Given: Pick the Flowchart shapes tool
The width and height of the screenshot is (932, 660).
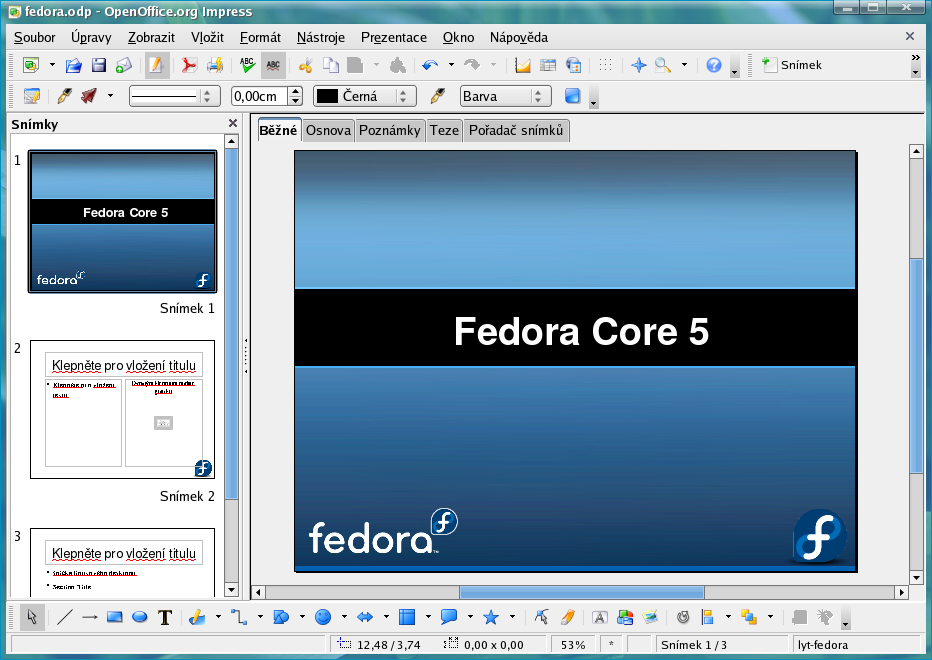Looking at the screenshot, I should (x=407, y=618).
